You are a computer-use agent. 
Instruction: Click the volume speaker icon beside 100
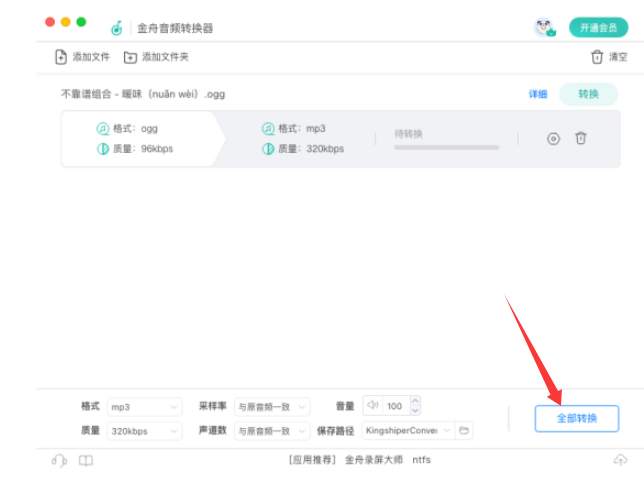click(x=373, y=405)
